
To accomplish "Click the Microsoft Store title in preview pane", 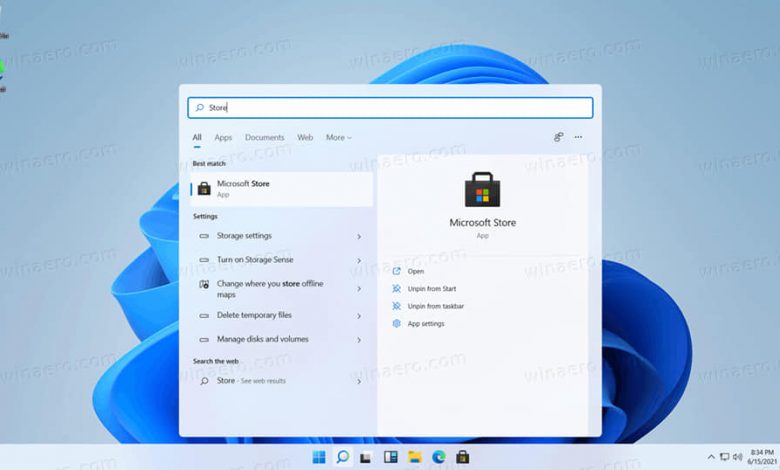I will [483, 223].
